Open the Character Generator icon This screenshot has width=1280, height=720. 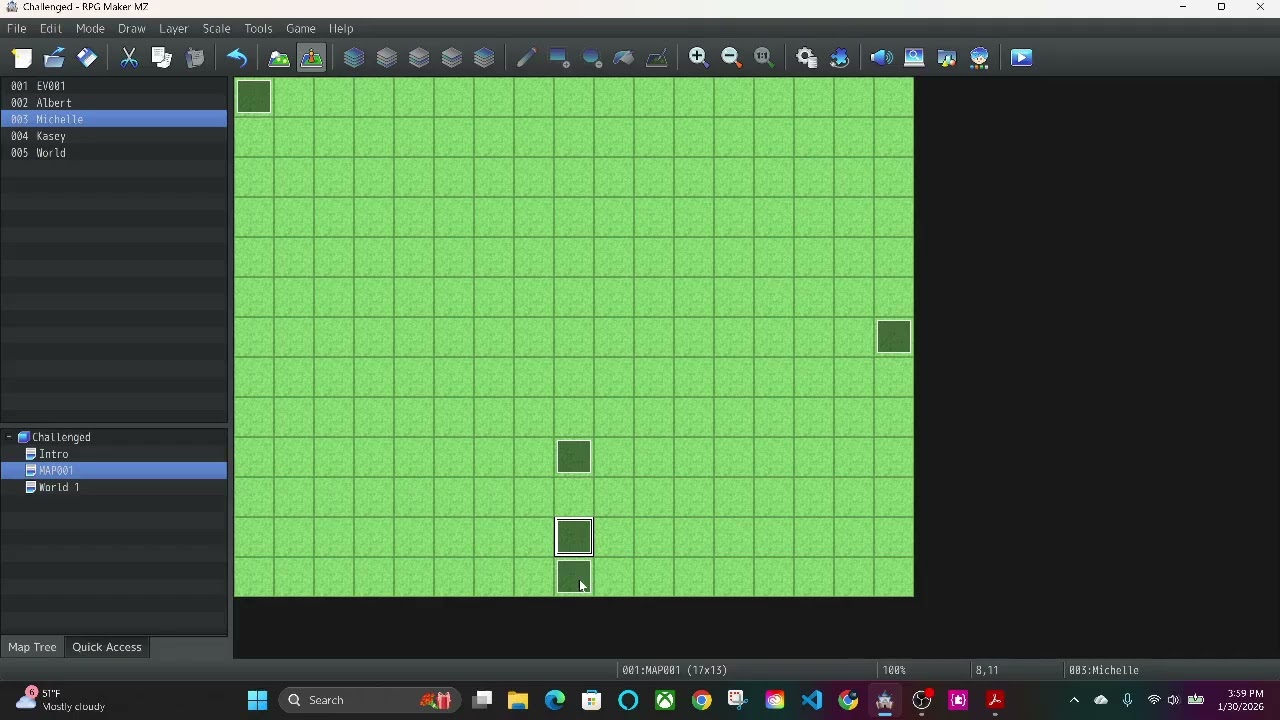[x=980, y=58]
